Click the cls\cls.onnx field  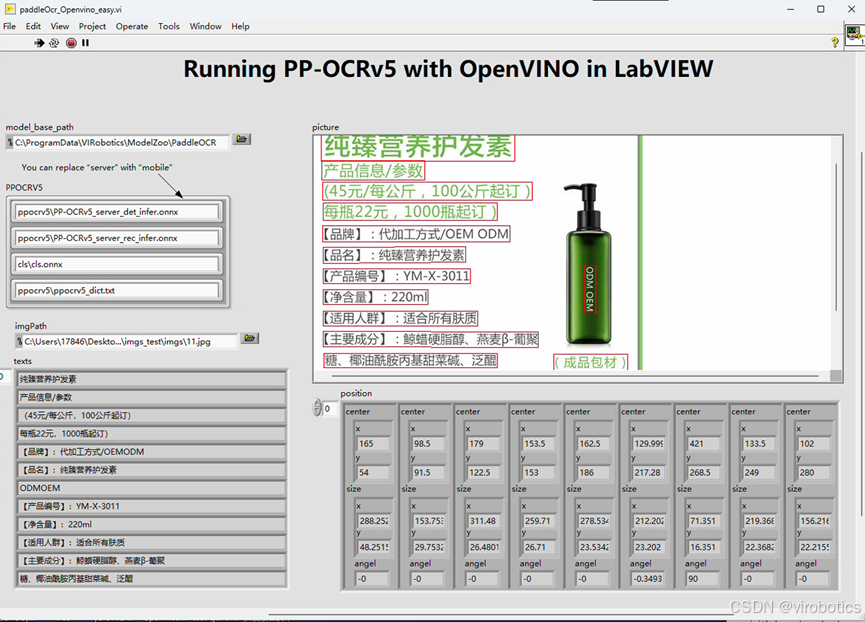[x=117, y=264]
